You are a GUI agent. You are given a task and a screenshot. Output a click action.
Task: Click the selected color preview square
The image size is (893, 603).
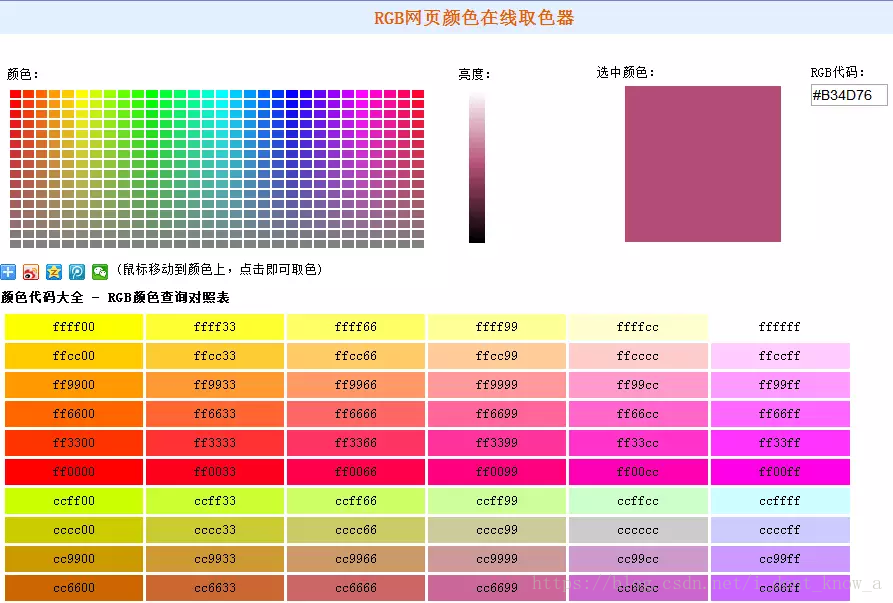click(702, 164)
